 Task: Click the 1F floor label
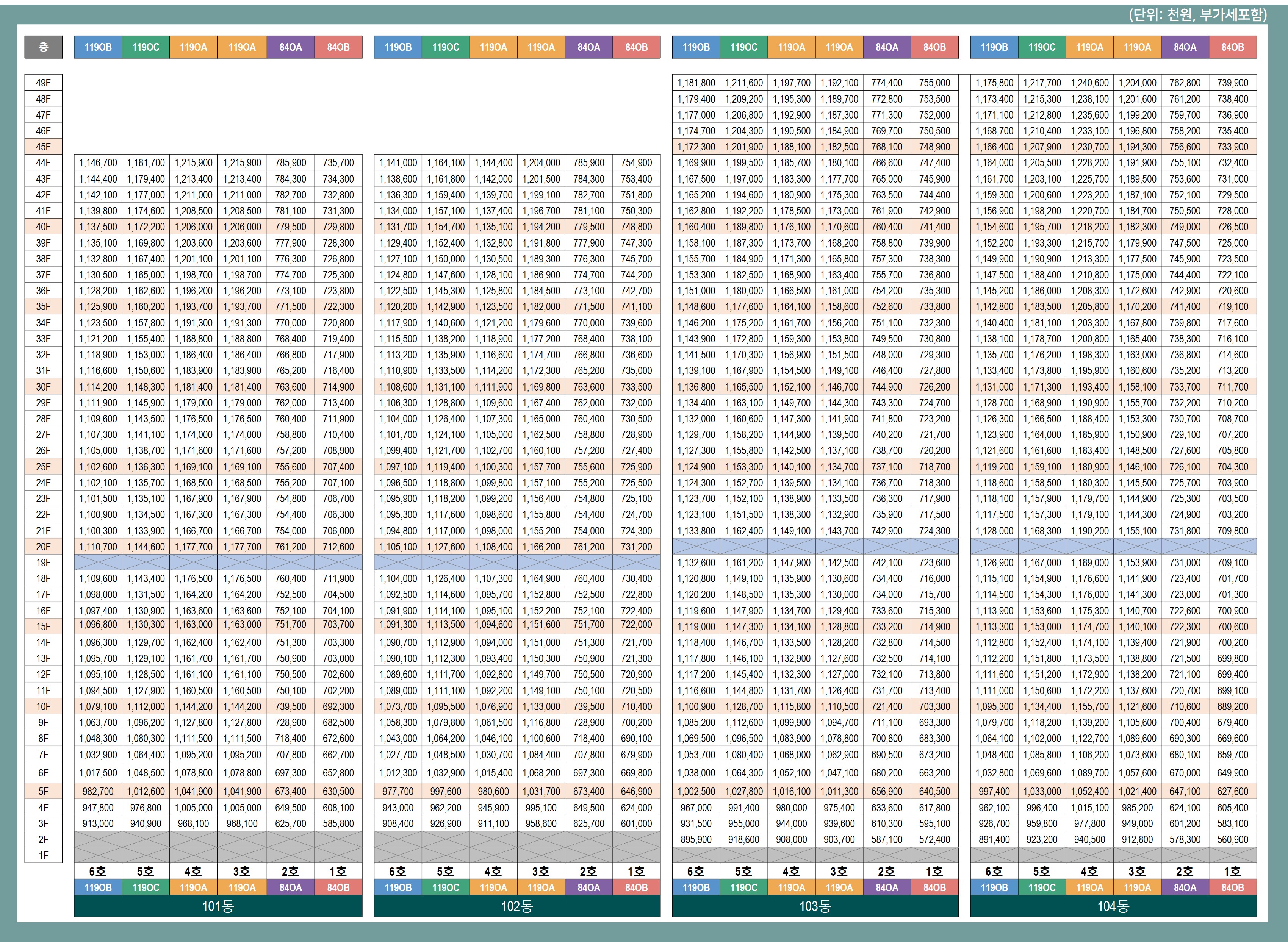43,855
